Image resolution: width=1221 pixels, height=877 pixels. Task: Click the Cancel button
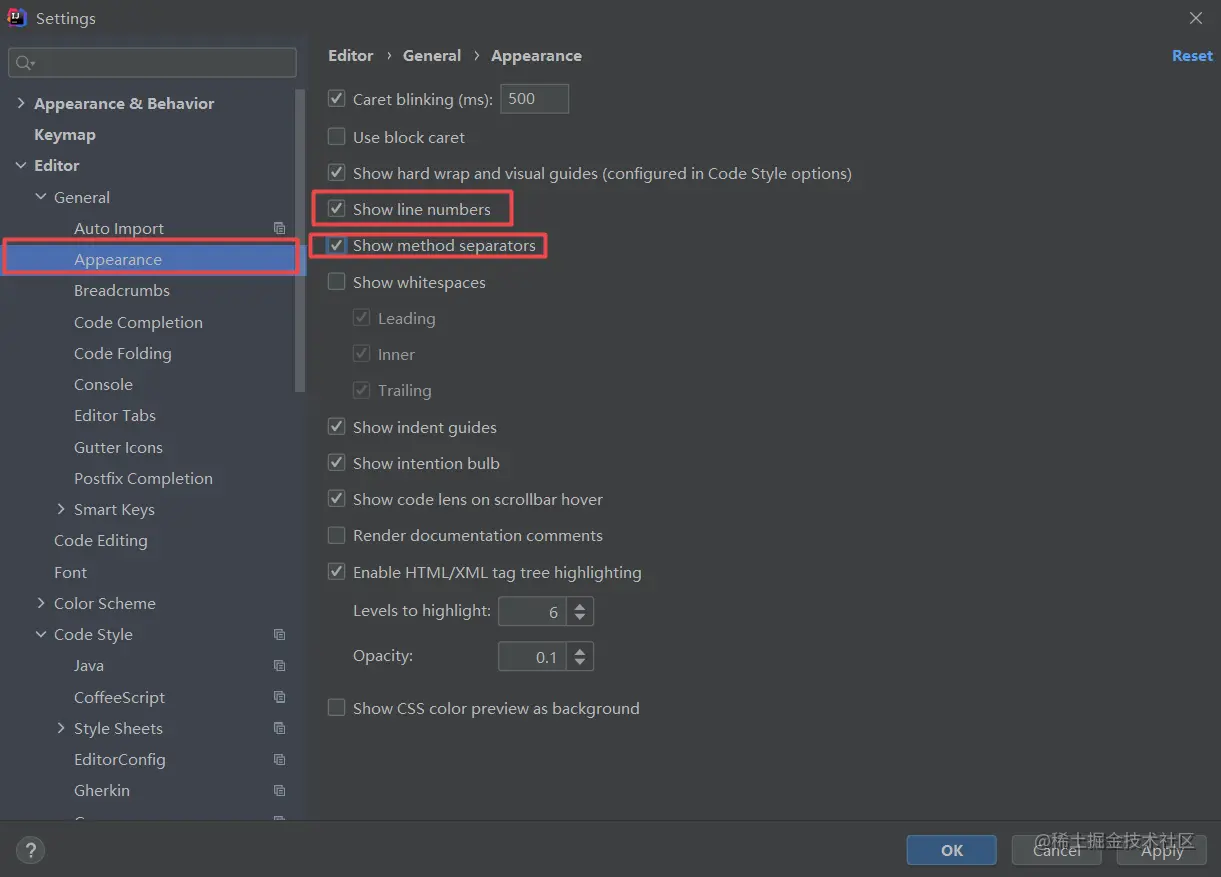click(x=1057, y=850)
